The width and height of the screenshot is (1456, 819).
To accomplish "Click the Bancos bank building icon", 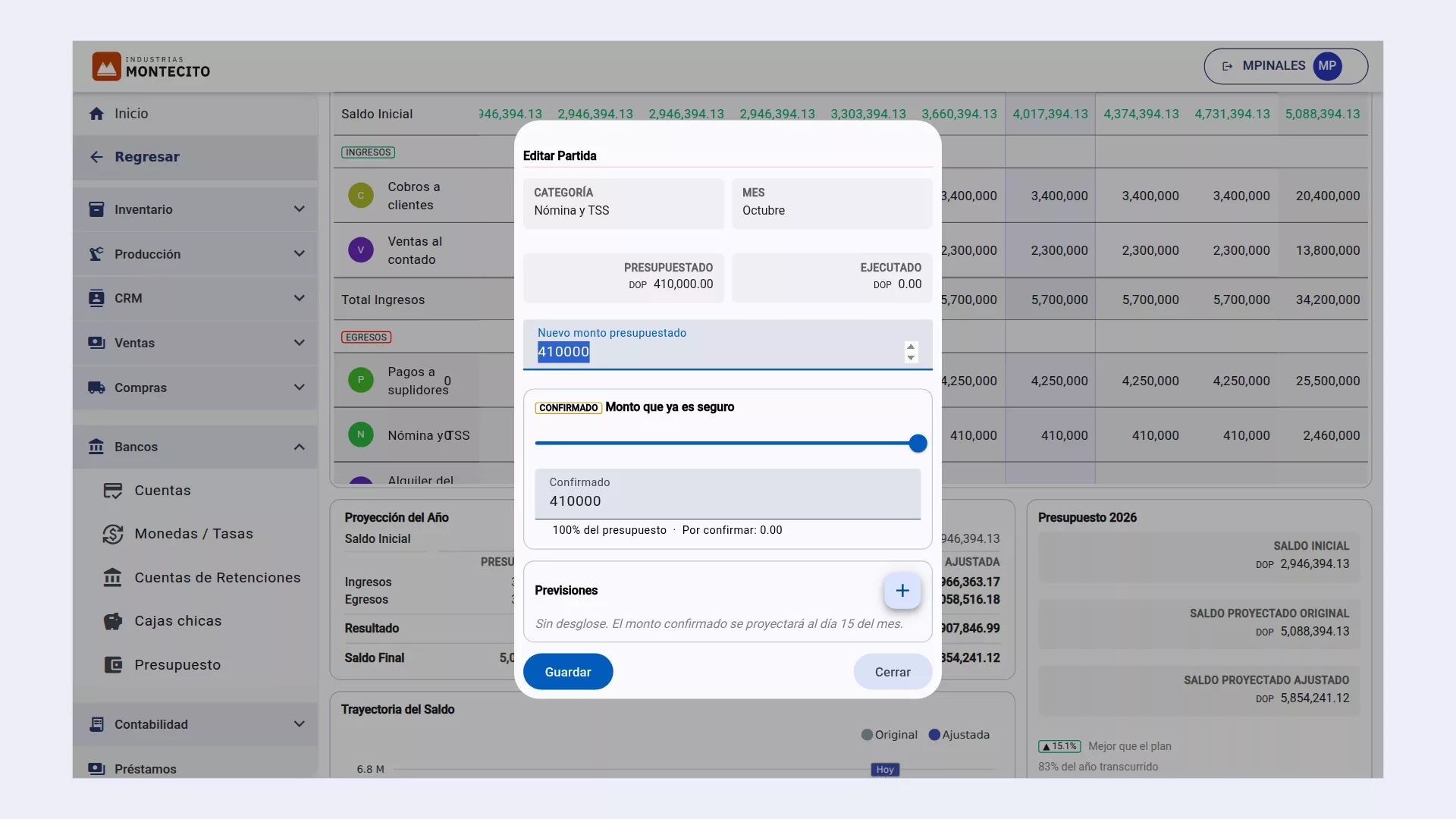I will tap(96, 447).
